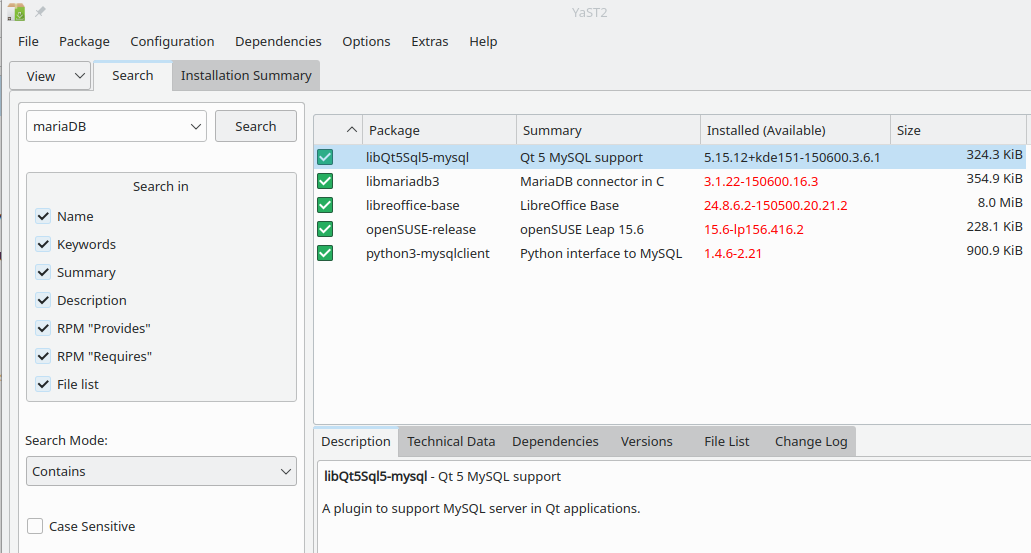Image resolution: width=1031 pixels, height=553 pixels.
Task: Click the 900.9 KiB size value
Action: [994, 251]
